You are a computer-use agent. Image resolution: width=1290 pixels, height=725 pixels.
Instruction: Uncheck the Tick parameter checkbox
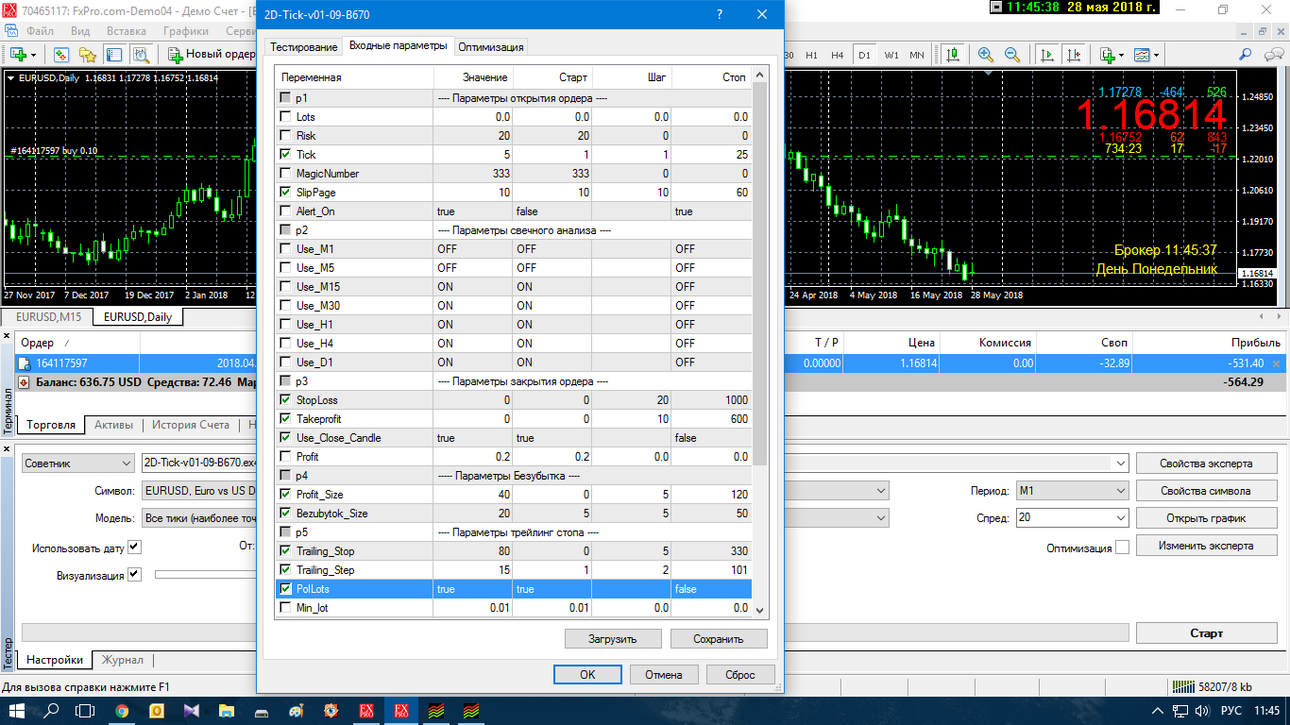(x=286, y=155)
